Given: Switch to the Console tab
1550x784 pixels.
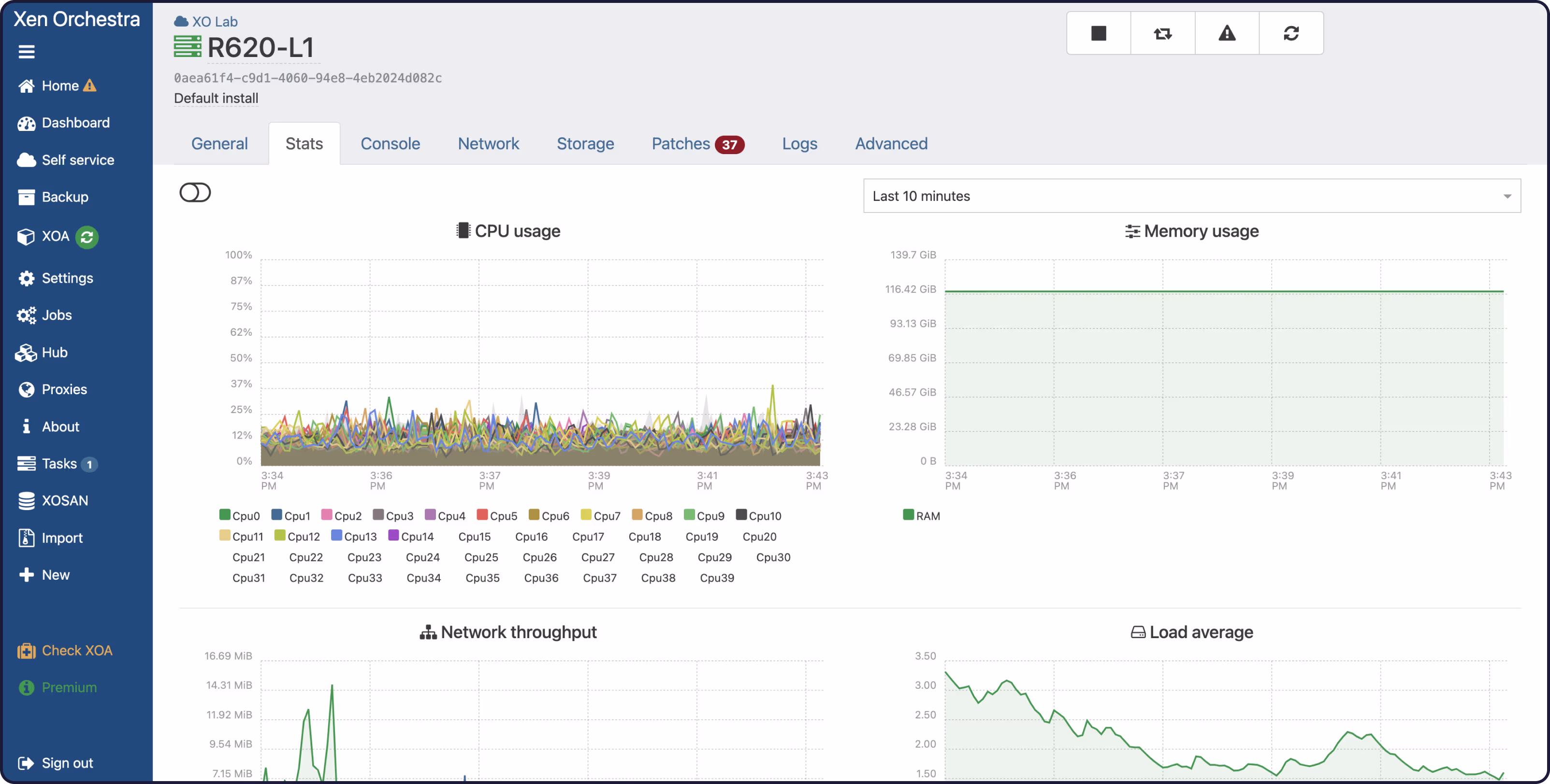Looking at the screenshot, I should click(390, 143).
